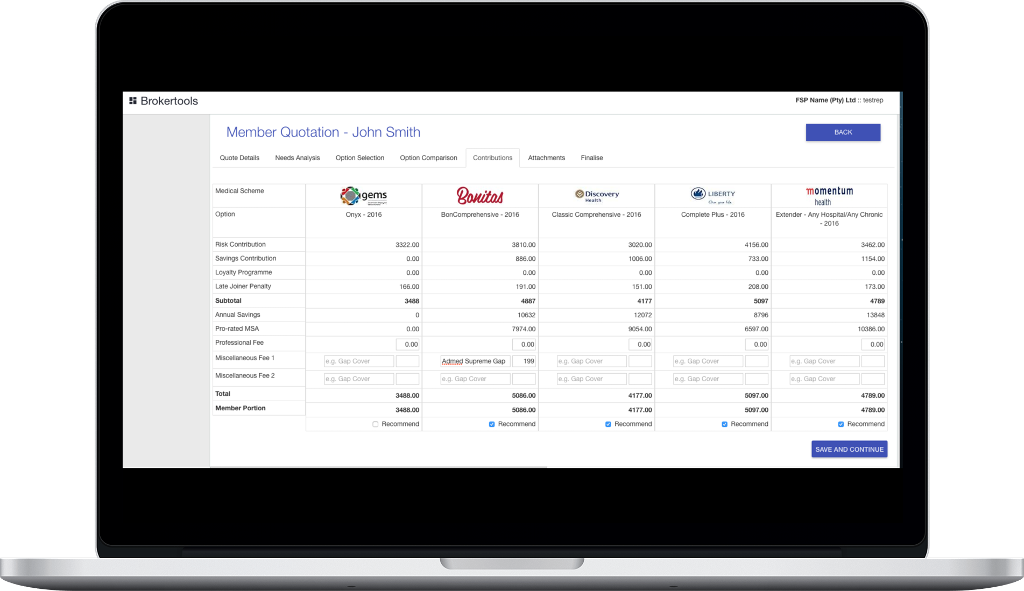The height and width of the screenshot is (591, 1024).
Task: Click Admed Supreme Gap fee name field
Action: click(x=474, y=361)
